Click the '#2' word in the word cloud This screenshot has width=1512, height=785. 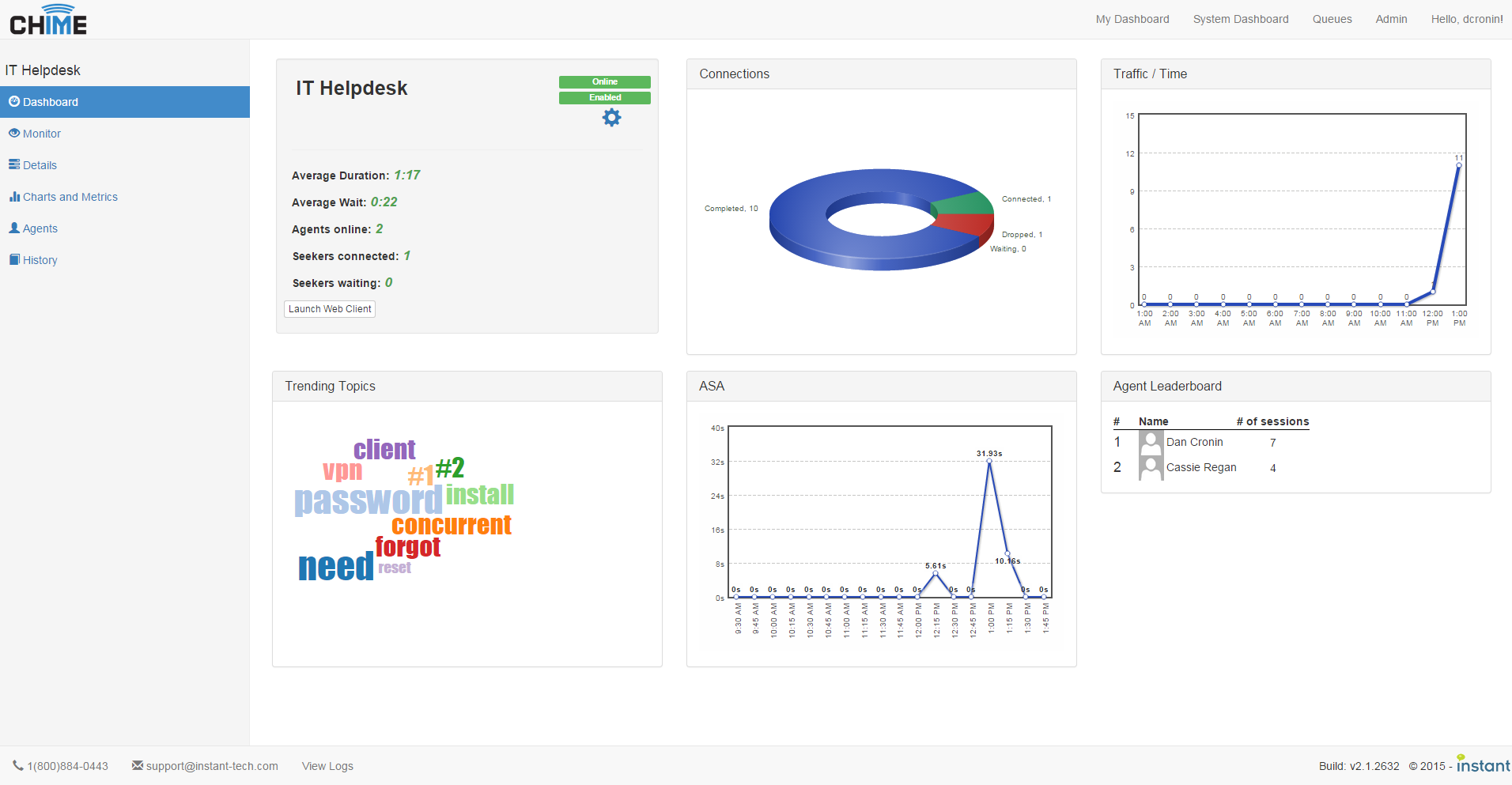point(450,468)
